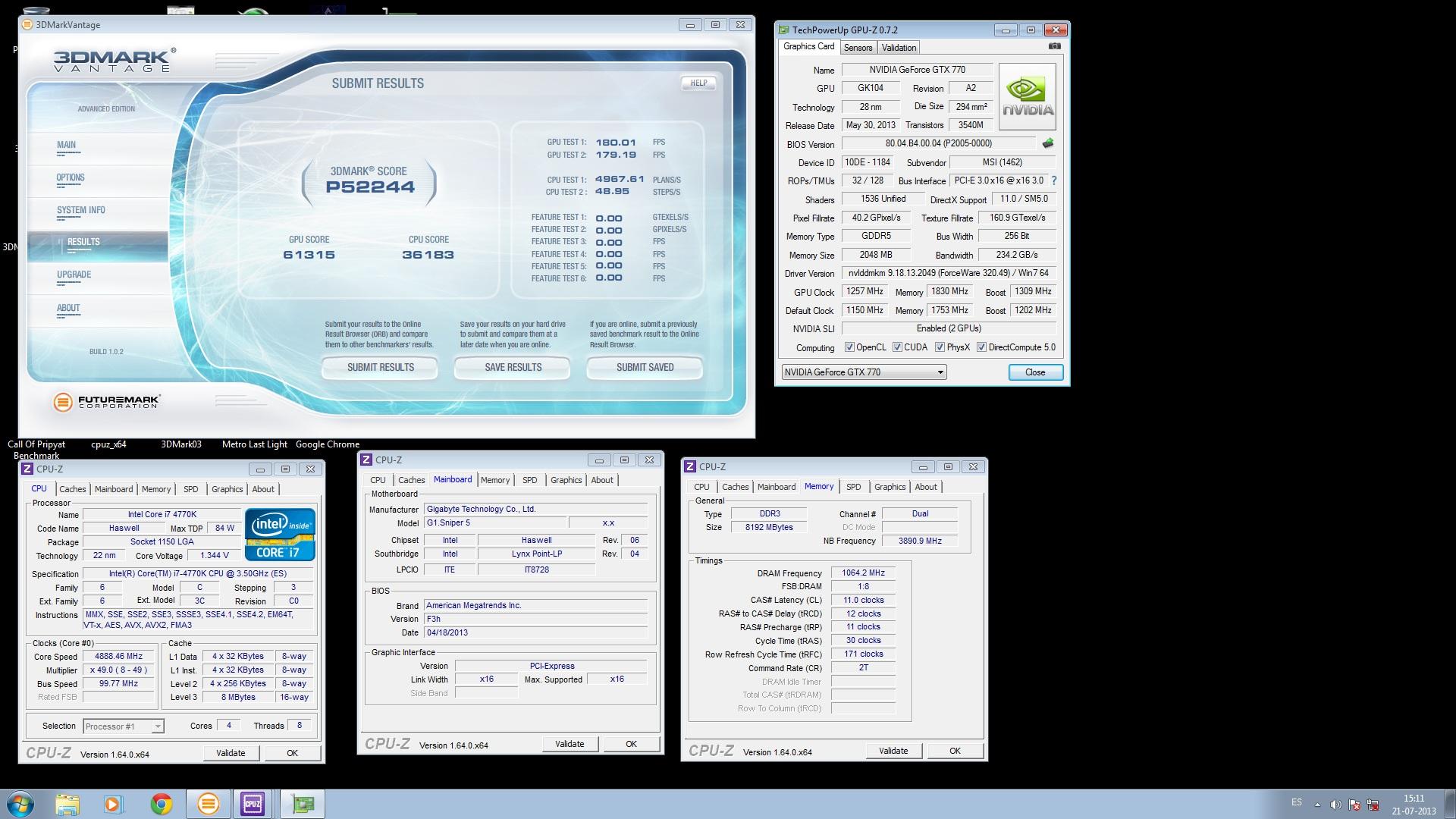Toggle the DirectCompute 5.0 checkbox
This screenshot has height=819, width=1456.
pos(982,347)
